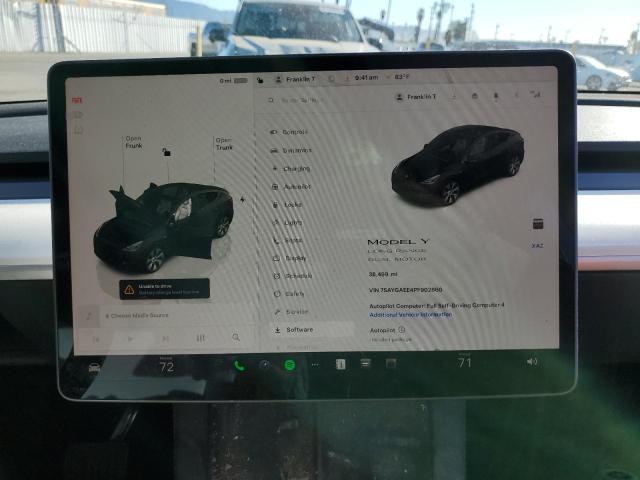Open the green Phone app
The width and height of the screenshot is (640, 480).
point(239,365)
